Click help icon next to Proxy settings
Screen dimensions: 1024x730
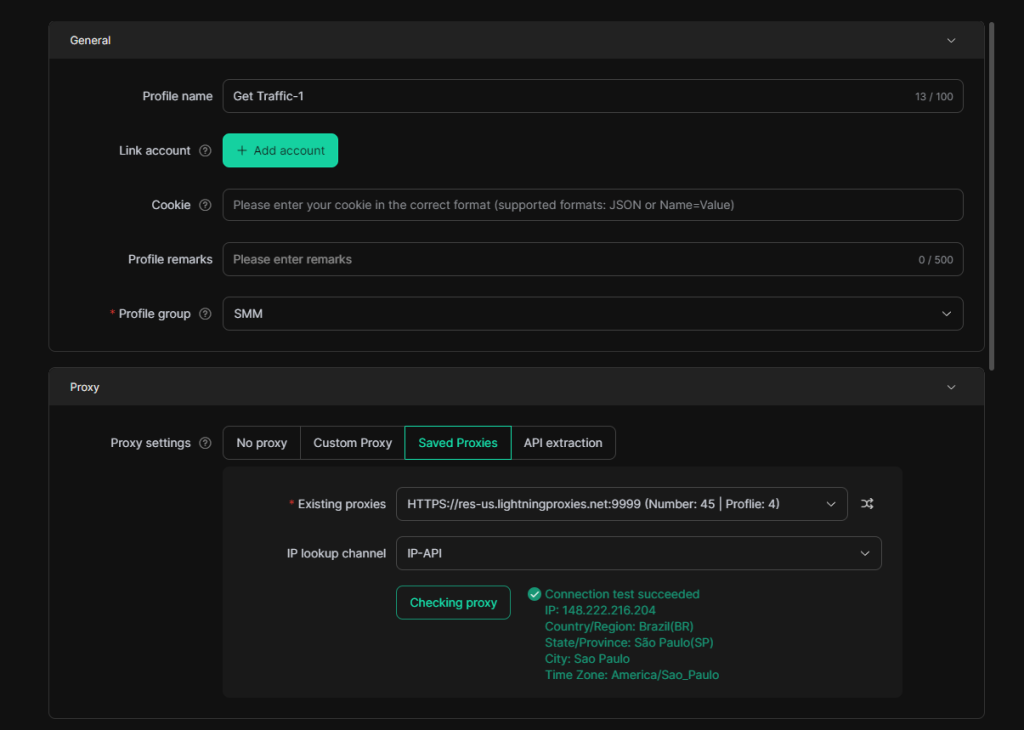click(x=205, y=443)
